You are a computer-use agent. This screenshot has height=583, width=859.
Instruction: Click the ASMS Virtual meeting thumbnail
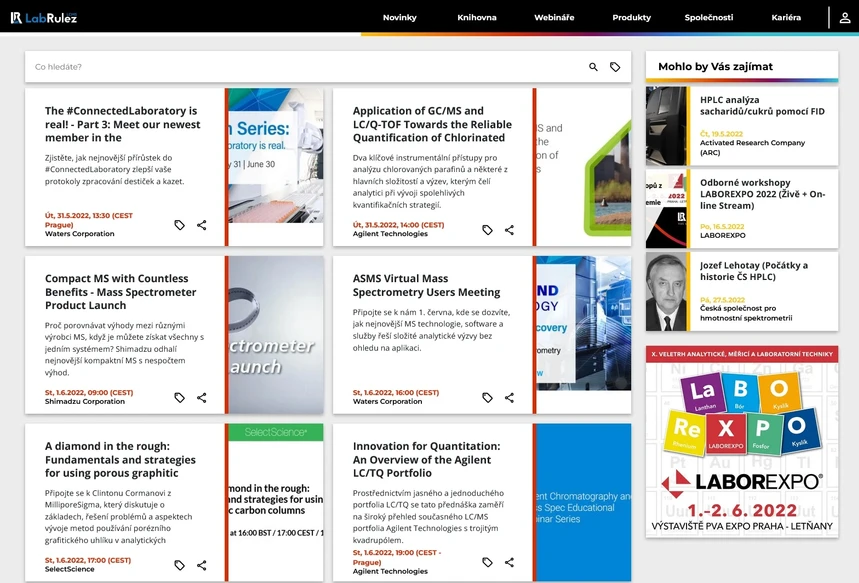[584, 323]
